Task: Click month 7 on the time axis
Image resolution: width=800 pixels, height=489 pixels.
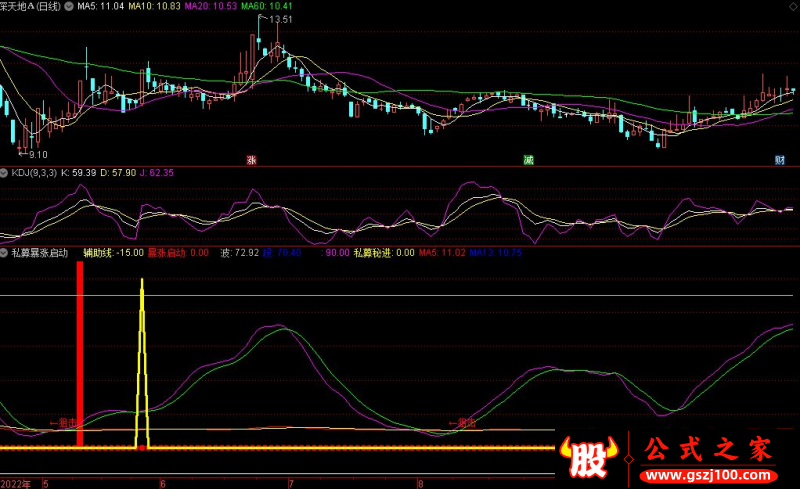Action: pyautogui.click(x=291, y=483)
